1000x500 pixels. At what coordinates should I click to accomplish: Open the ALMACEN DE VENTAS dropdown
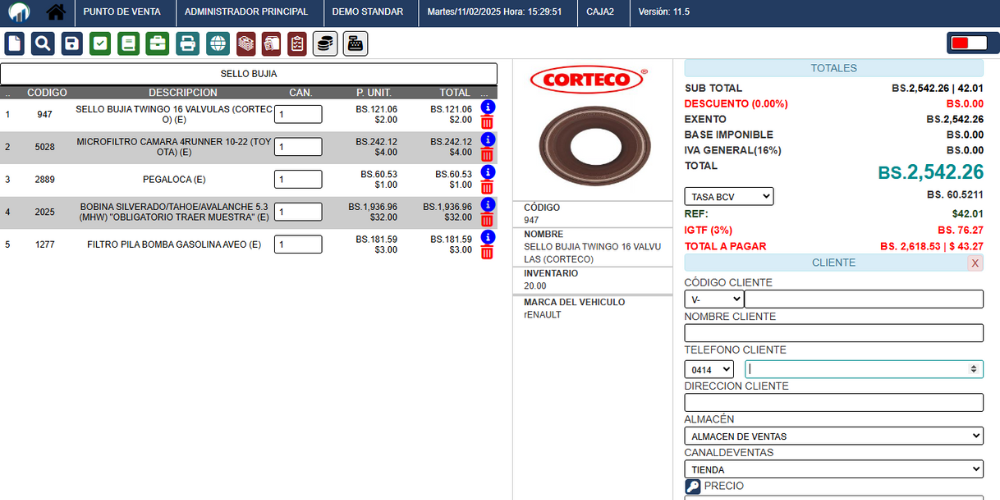834,436
